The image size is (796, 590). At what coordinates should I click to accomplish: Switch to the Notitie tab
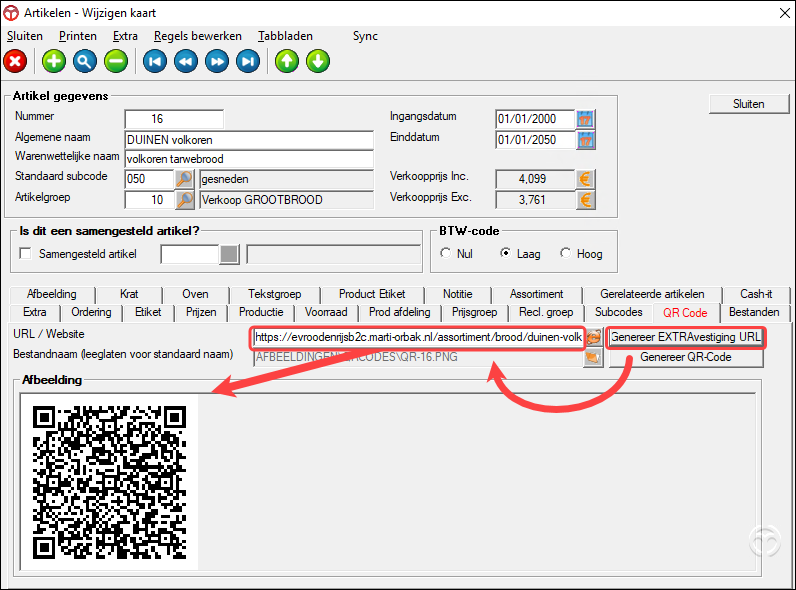tap(457, 294)
